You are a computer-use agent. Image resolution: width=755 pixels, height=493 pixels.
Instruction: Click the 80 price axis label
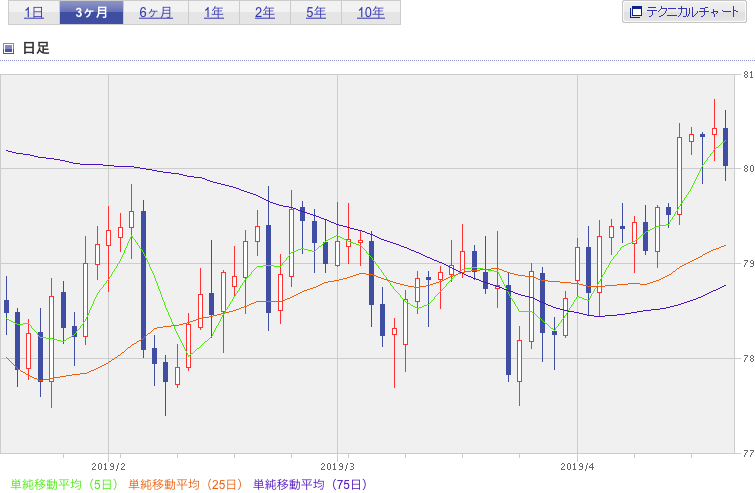pos(748,169)
